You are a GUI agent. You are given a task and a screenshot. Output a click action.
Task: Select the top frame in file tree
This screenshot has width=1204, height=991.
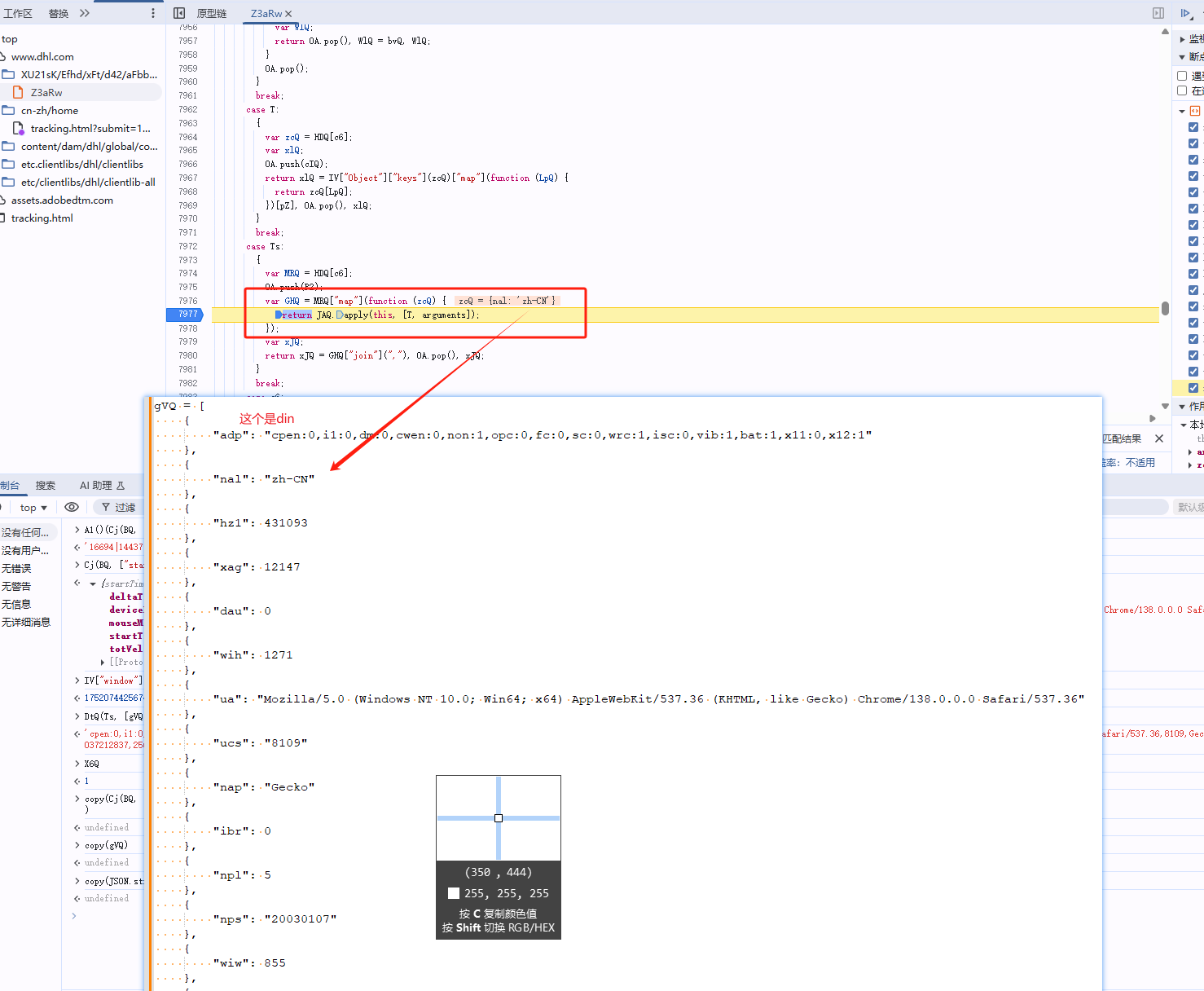tap(10, 38)
